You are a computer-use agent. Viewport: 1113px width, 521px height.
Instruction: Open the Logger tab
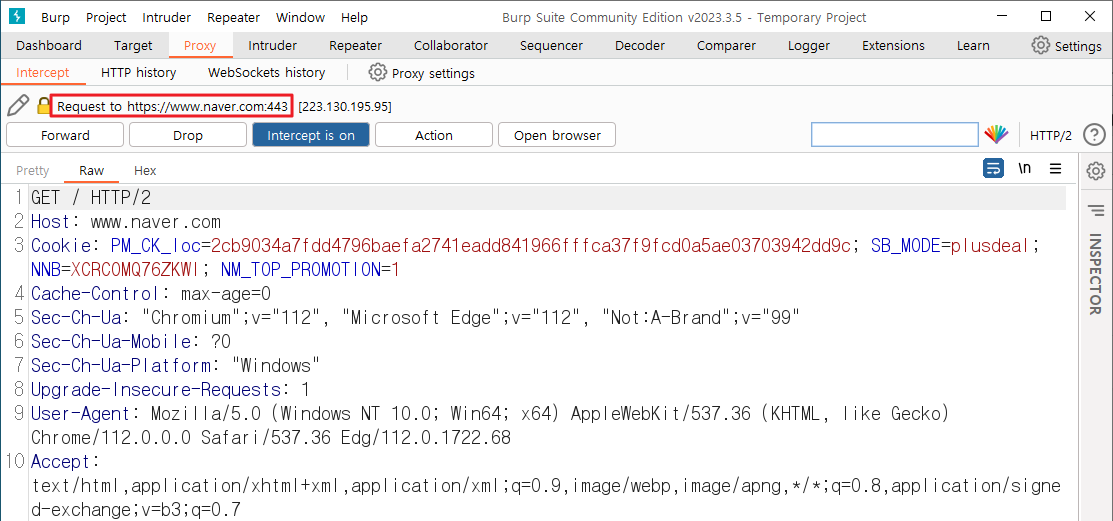pyautogui.click(x=808, y=45)
